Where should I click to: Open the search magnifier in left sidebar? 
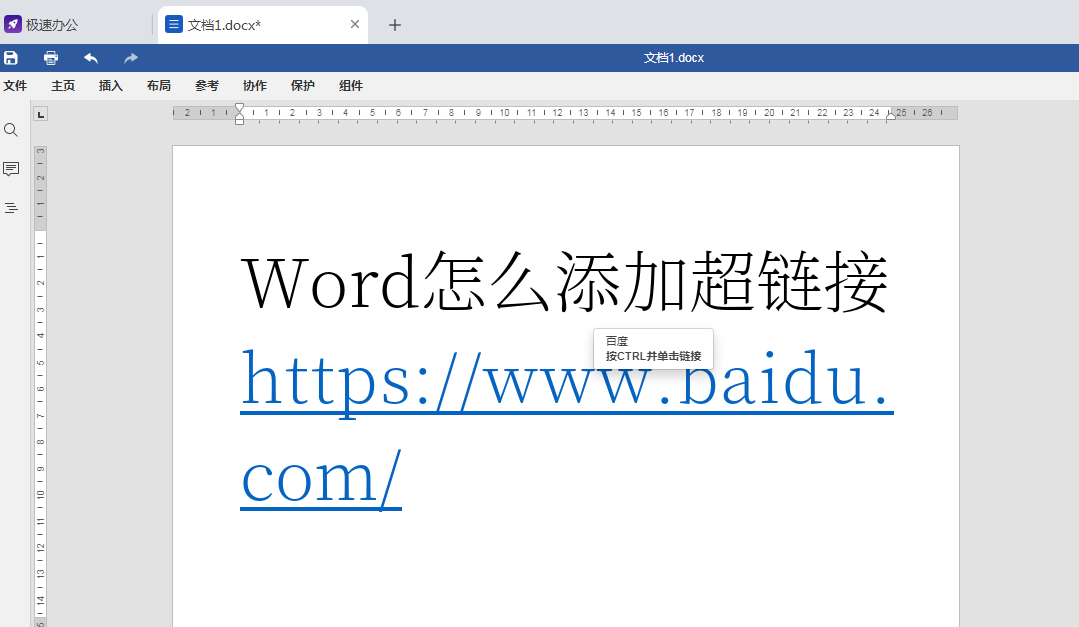(11, 130)
